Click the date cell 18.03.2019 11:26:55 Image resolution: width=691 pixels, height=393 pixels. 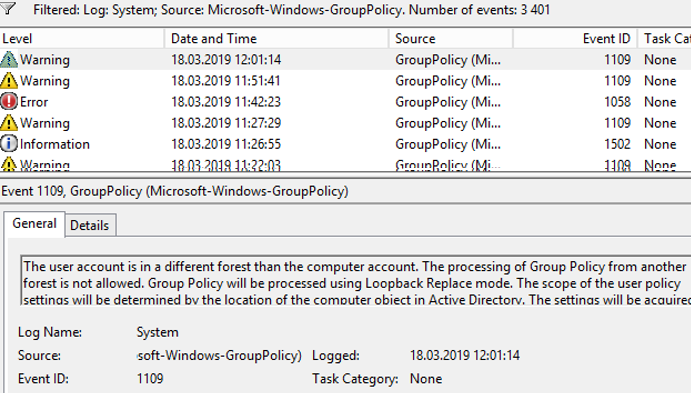pos(226,144)
